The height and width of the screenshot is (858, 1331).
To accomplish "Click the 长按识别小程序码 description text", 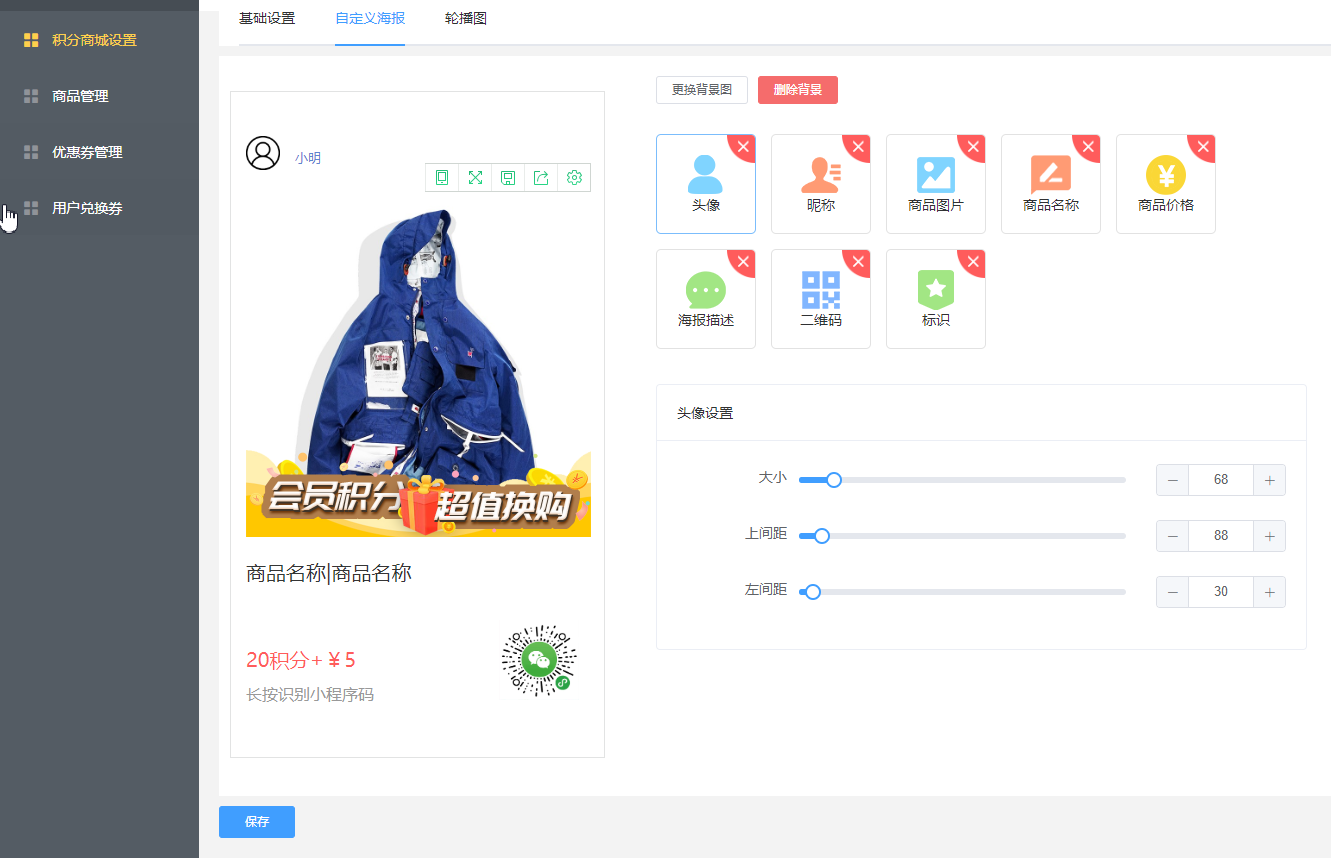I will [310, 694].
